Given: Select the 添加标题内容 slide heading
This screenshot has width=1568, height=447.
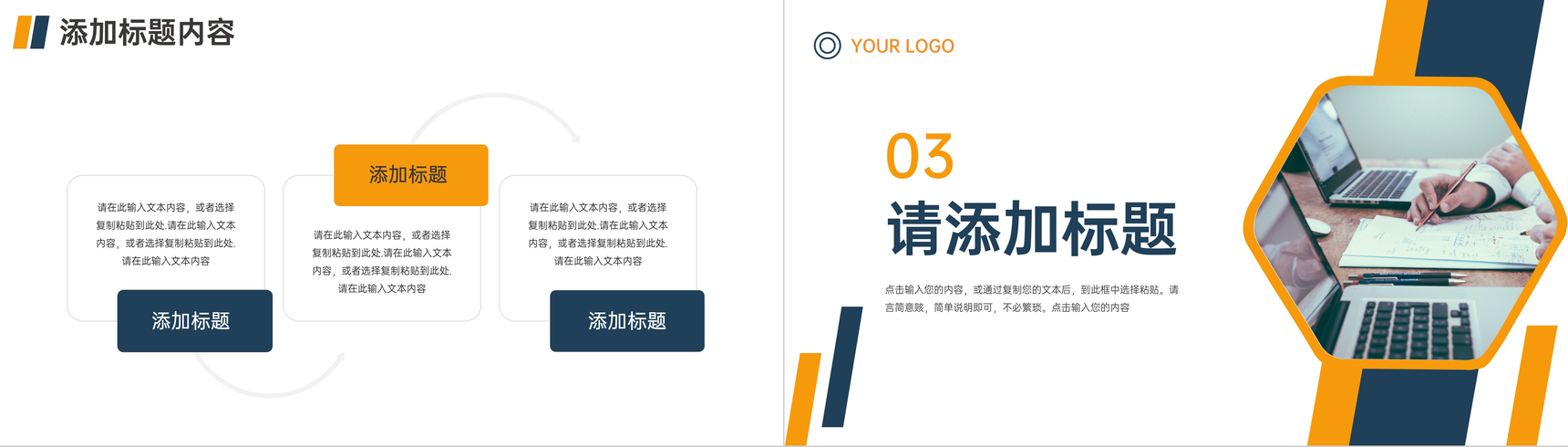Looking at the screenshot, I should click(147, 33).
